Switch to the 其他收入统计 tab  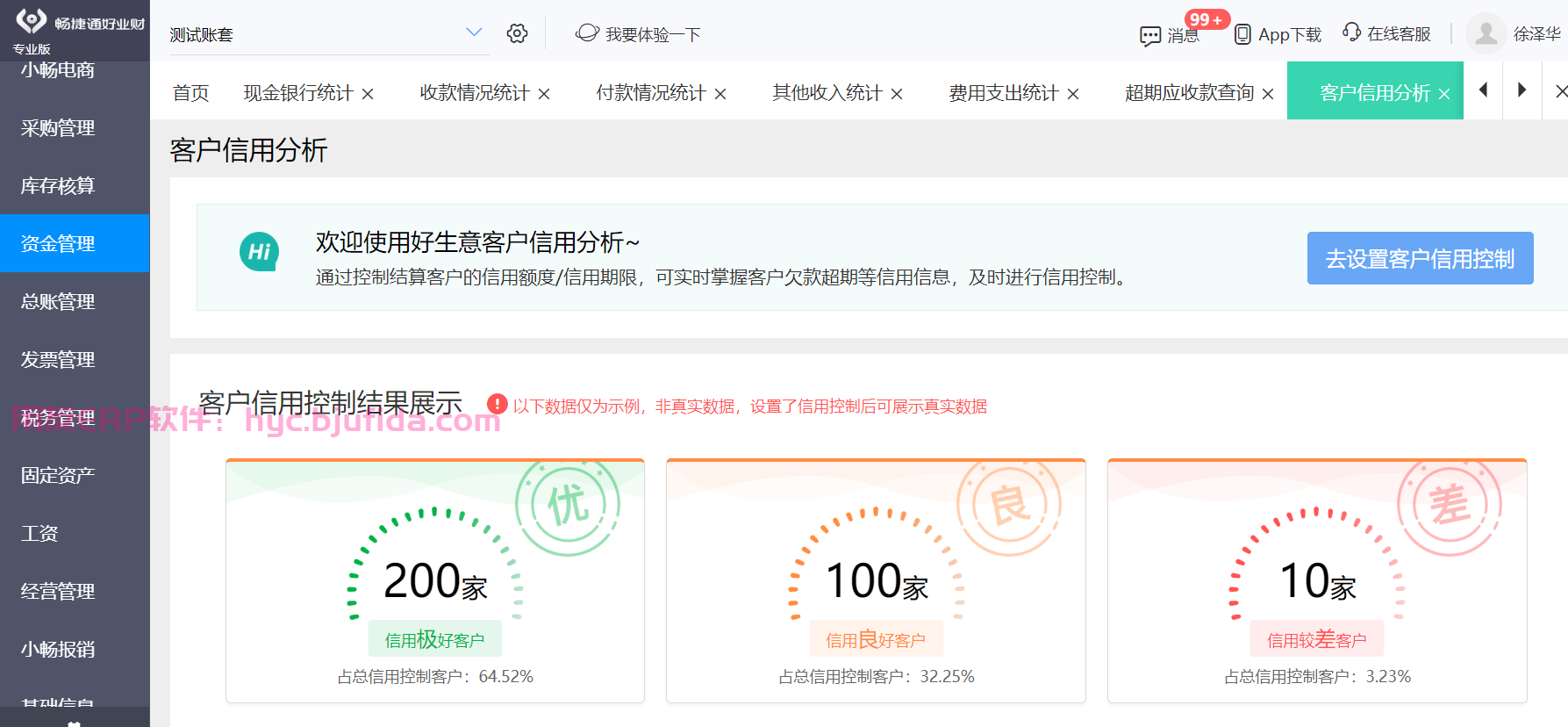pos(827,93)
